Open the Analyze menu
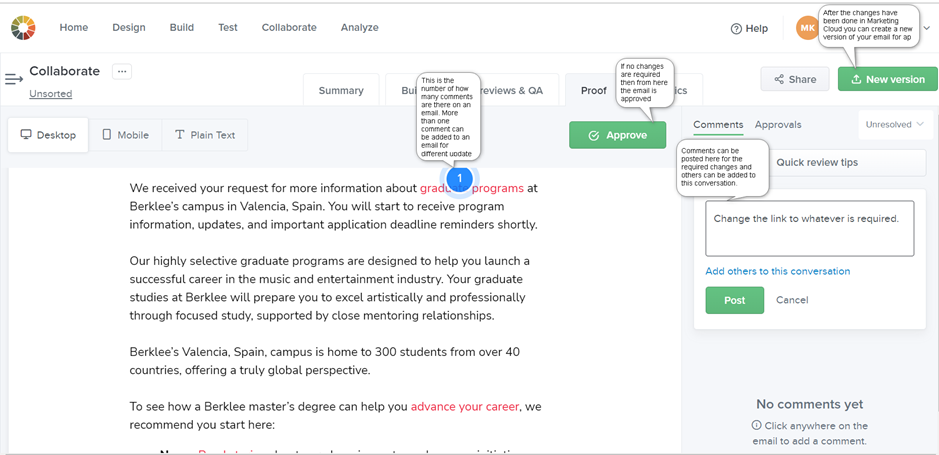 pyautogui.click(x=359, y=28)
